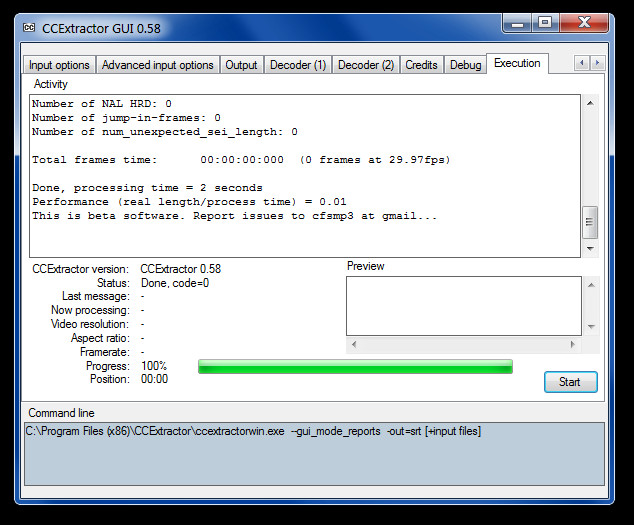Viewport: 634px width, 525px height.
Task: Click the Preview box scroll down arrow
Action: click(x=591, y=326)
